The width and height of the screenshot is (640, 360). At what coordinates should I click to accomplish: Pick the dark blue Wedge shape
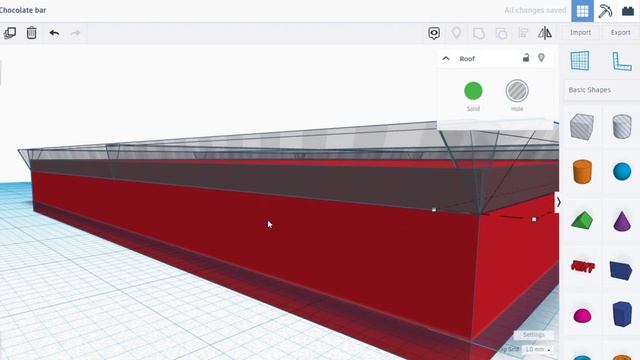point(621,270)
